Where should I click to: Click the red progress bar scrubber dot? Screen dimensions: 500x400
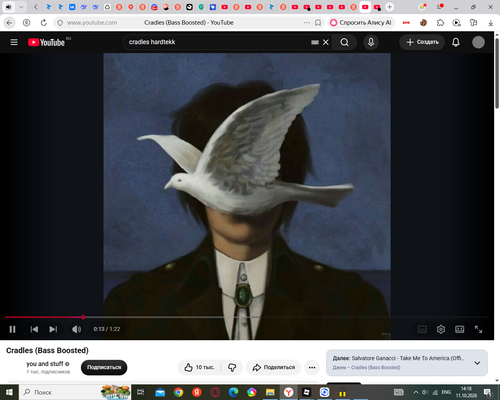(x=83, y=317)
